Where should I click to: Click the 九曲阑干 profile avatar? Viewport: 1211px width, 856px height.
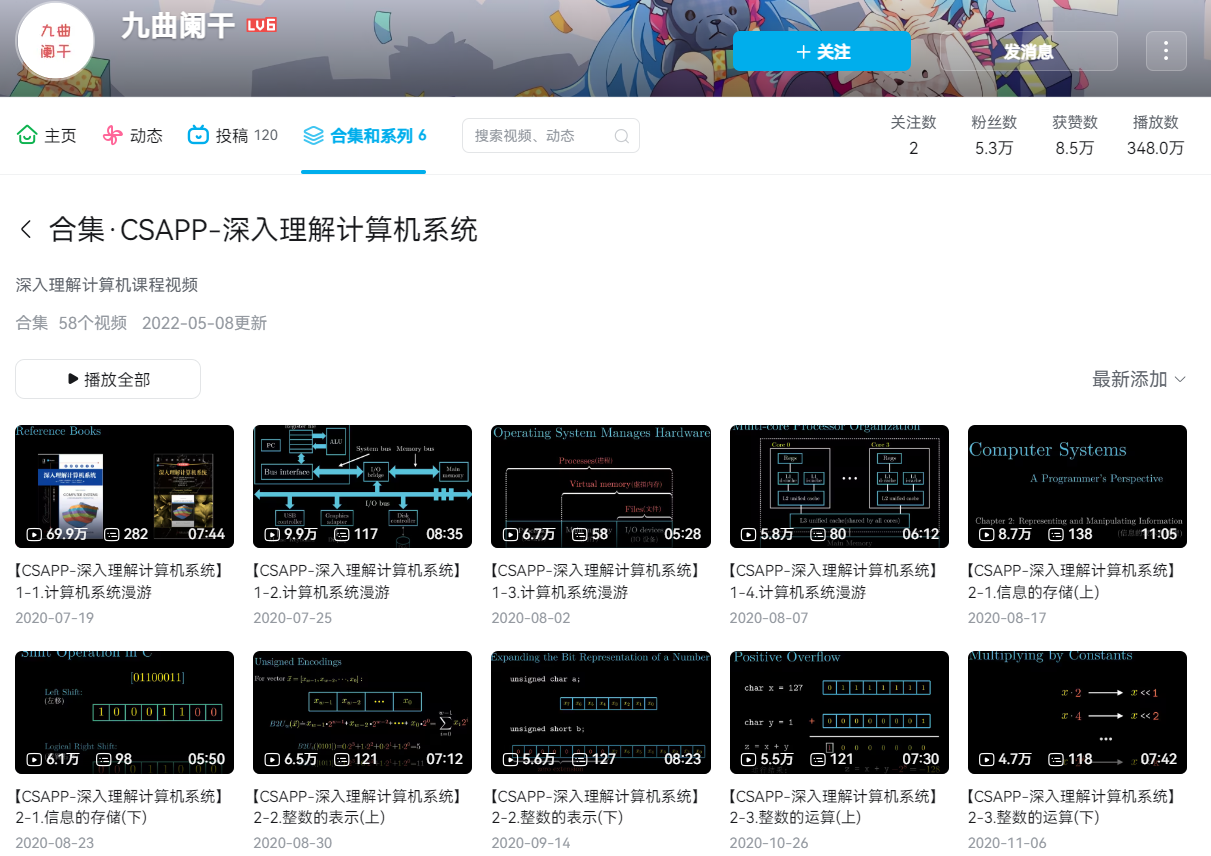(x=55, y=42)
